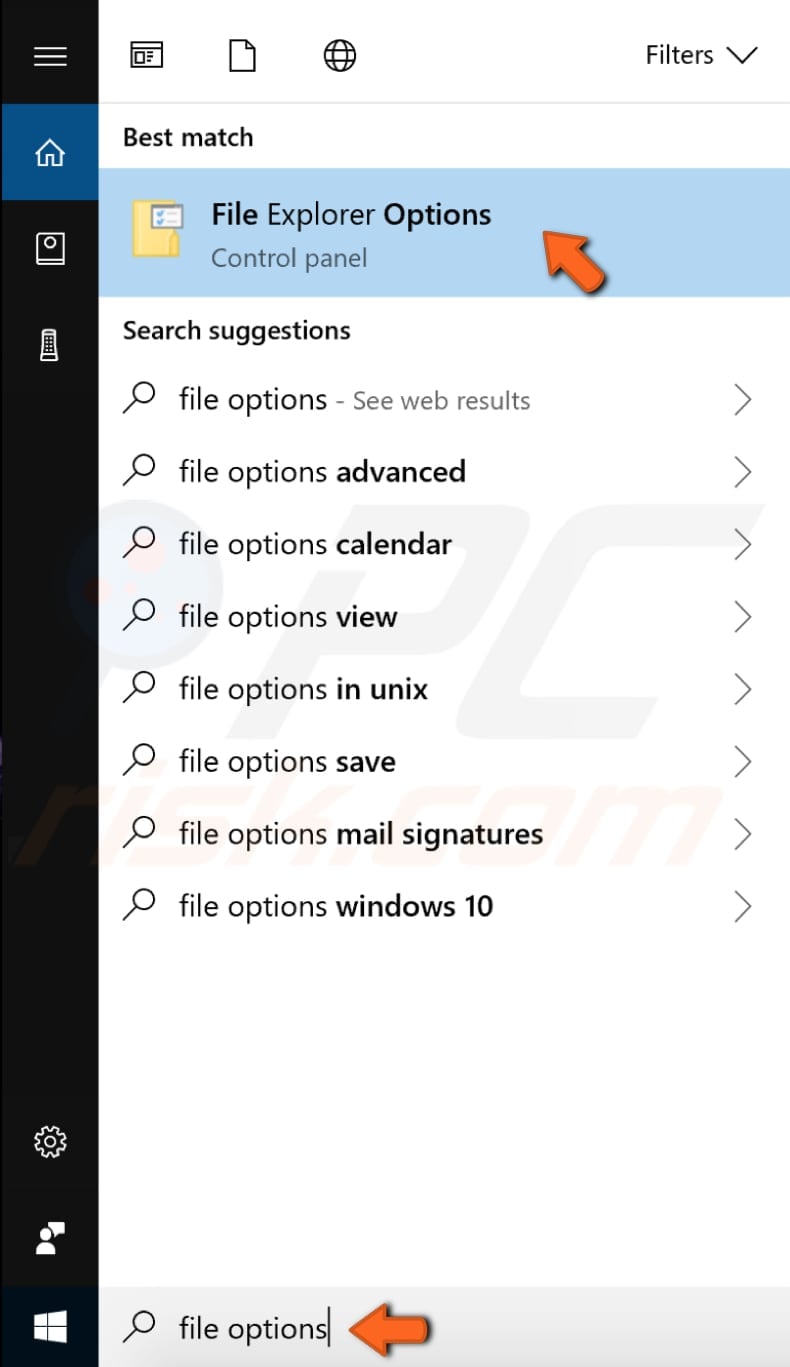
Task: Choose the 'file options mail signatures' suggestion
Action: pyautogui.click(x=360, y=833)
